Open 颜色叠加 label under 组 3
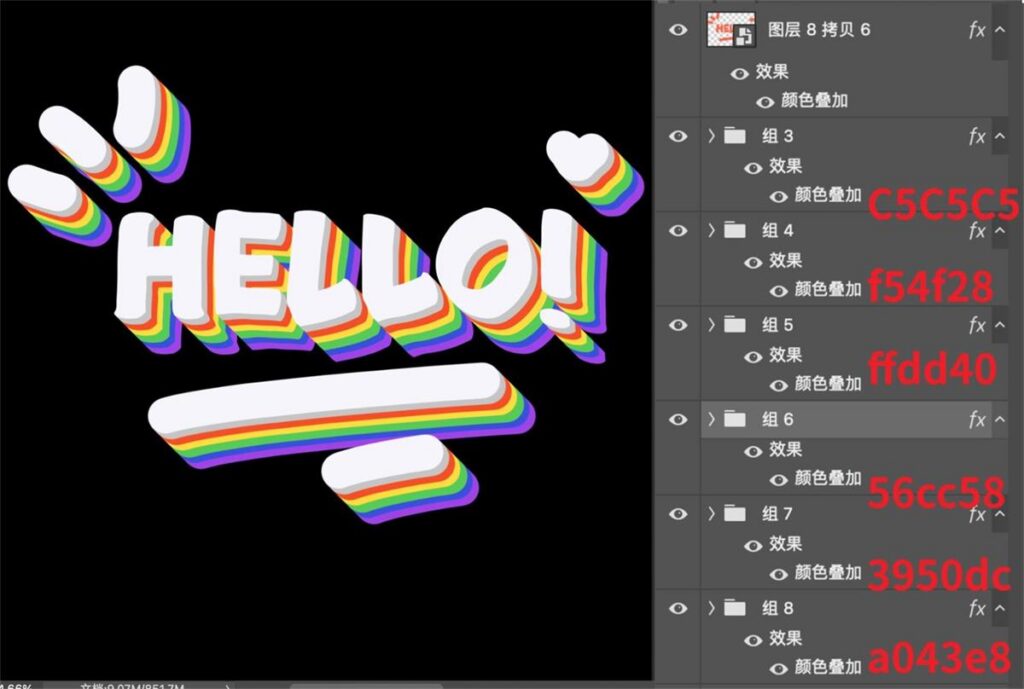 click(828, 195)
